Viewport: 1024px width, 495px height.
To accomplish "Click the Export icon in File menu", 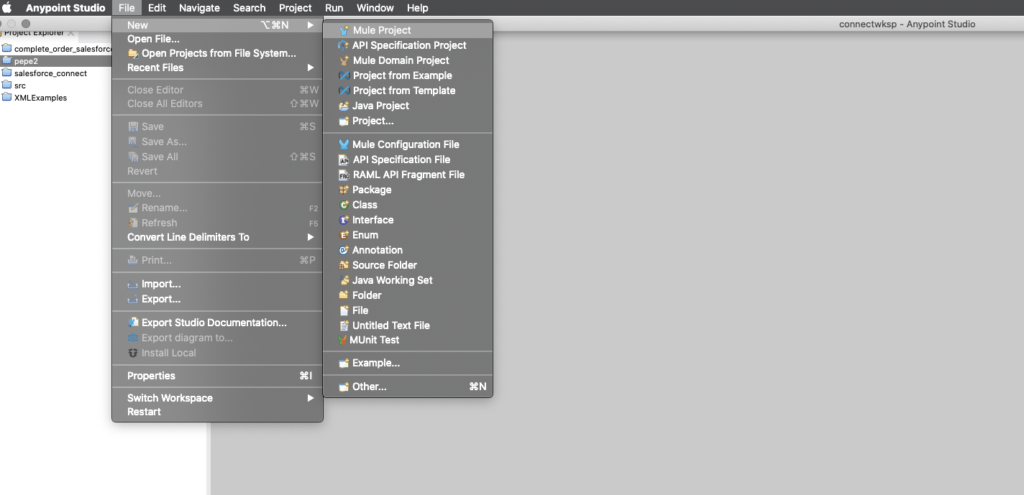I will [133, 300].
